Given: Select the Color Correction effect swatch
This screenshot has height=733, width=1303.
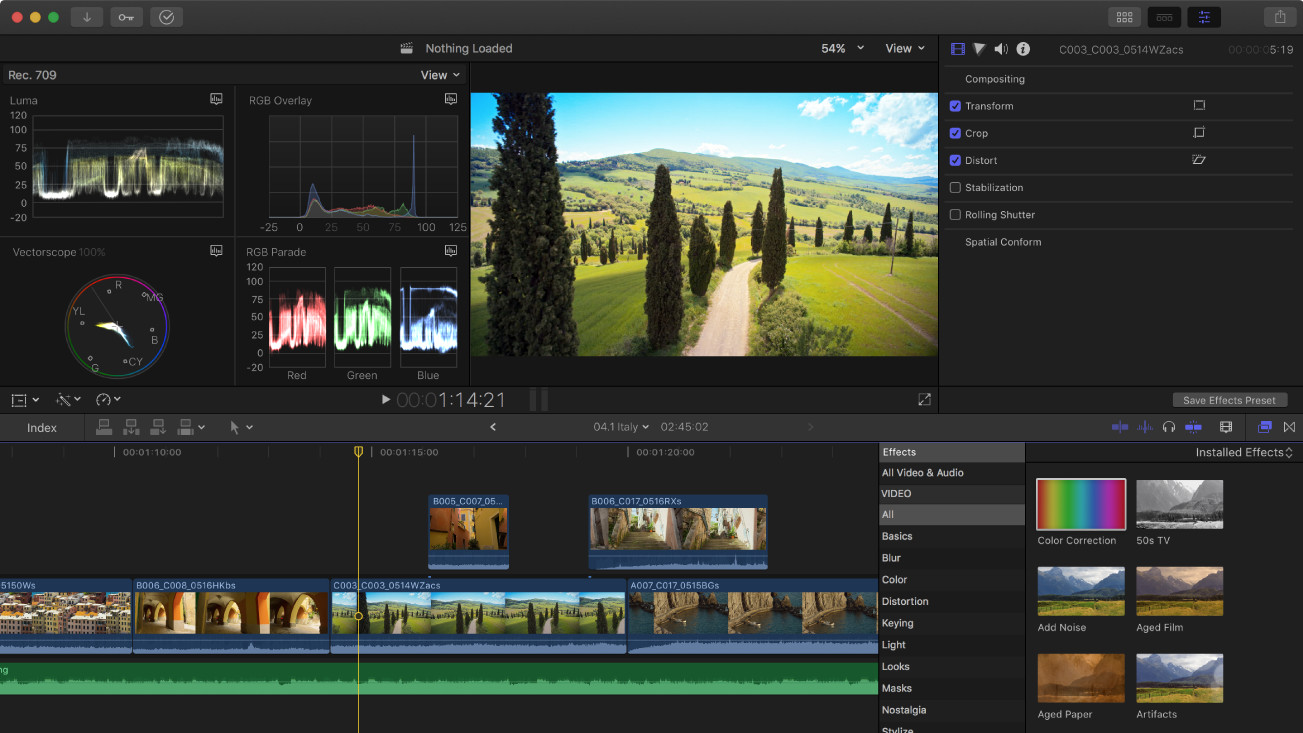Looking at the screenshot, I should click(x=1081, y=505).
